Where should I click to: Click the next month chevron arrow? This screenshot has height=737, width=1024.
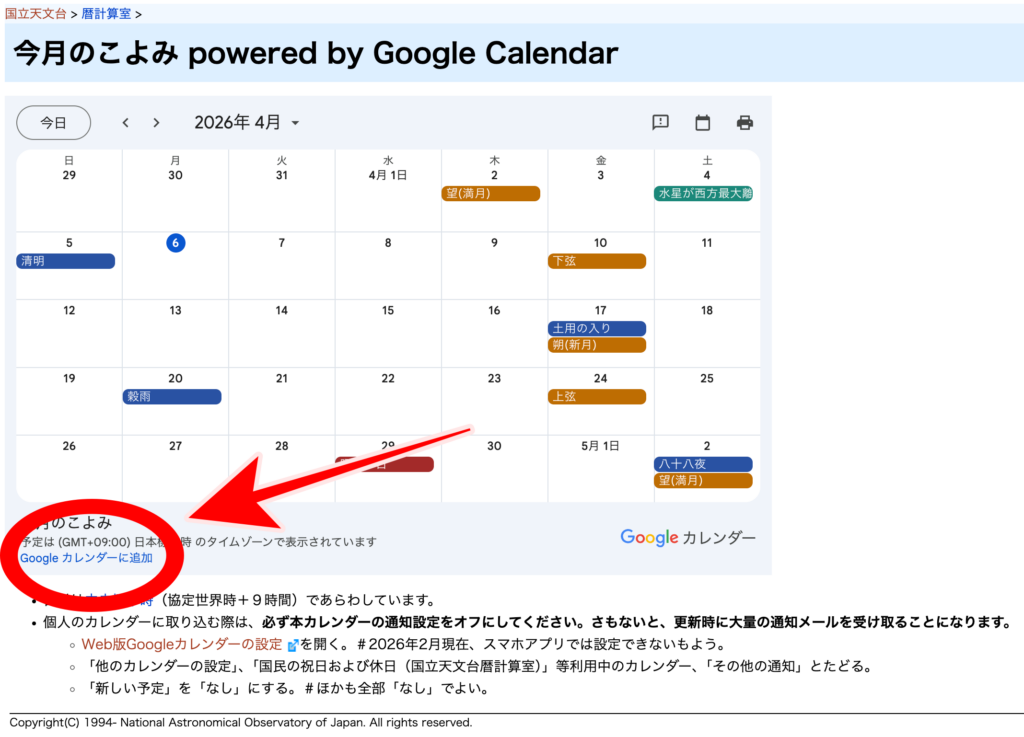[x=156, y=123]
